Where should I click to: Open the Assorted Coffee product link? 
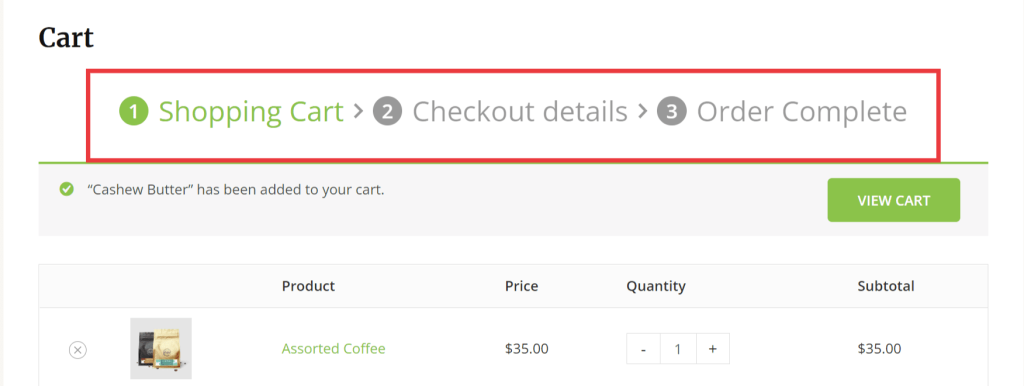coord(334,349)
